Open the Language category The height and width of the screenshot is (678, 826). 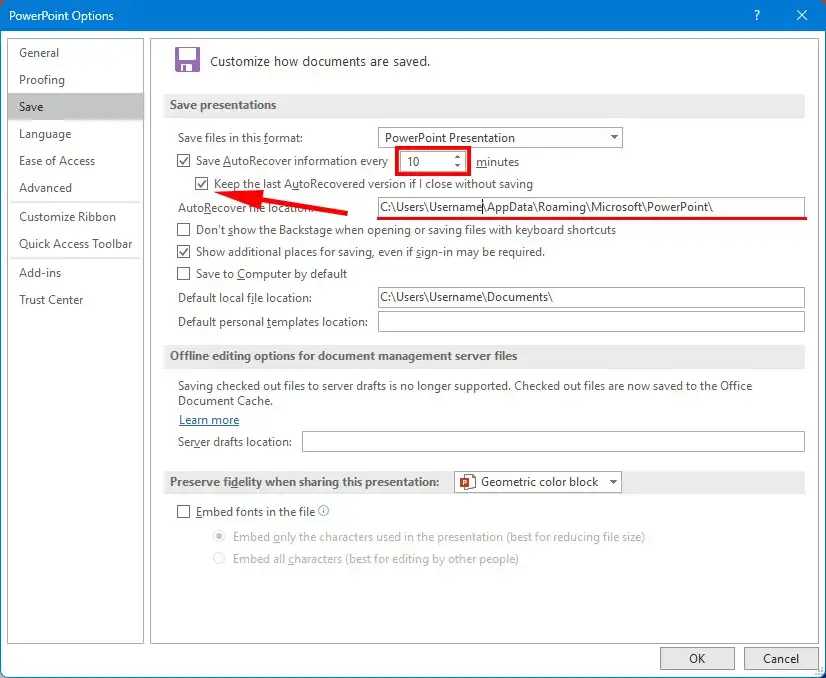(x=76, y=134)
